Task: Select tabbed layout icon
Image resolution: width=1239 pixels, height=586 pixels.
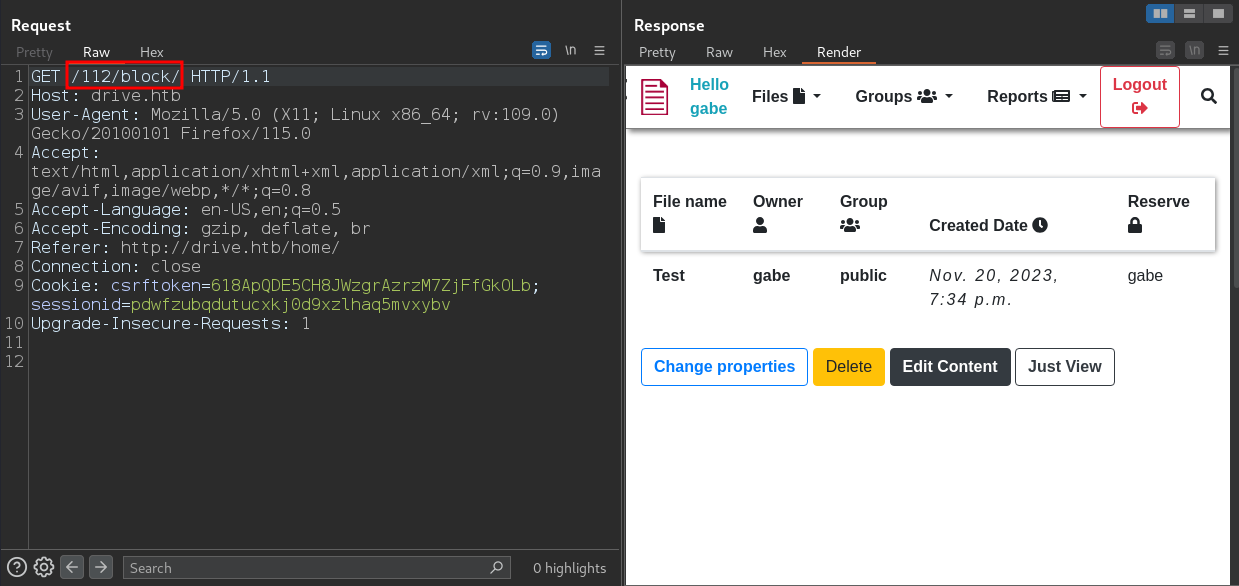Action: [x=1217, y=13]
